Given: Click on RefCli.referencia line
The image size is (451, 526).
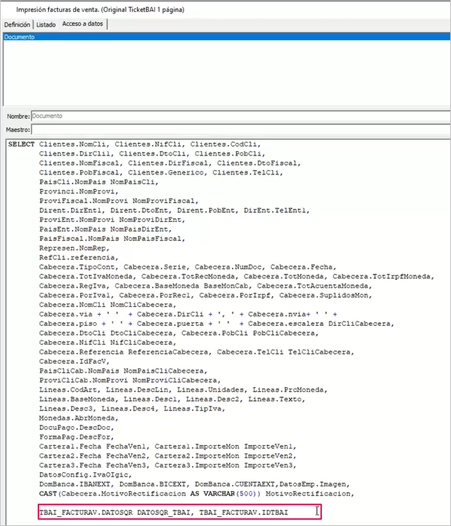Looking at the screenshot, I should [79, 257].
